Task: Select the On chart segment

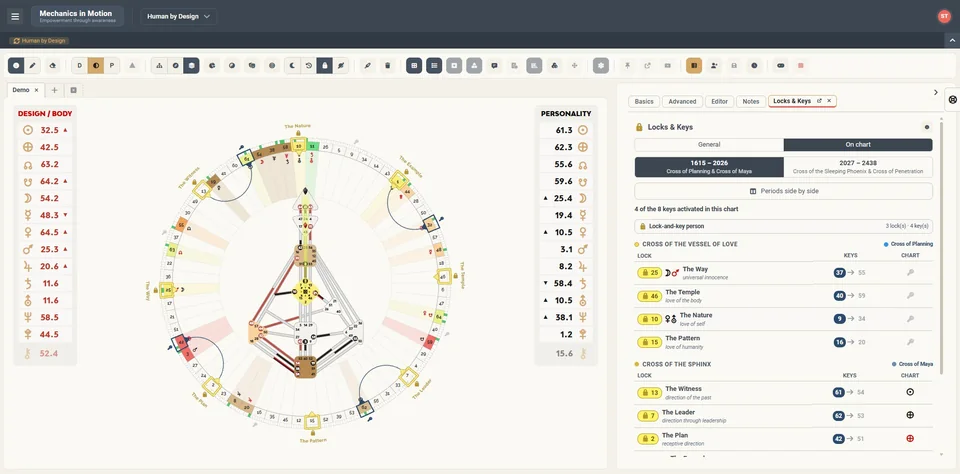Action: (x=858, y=145)
